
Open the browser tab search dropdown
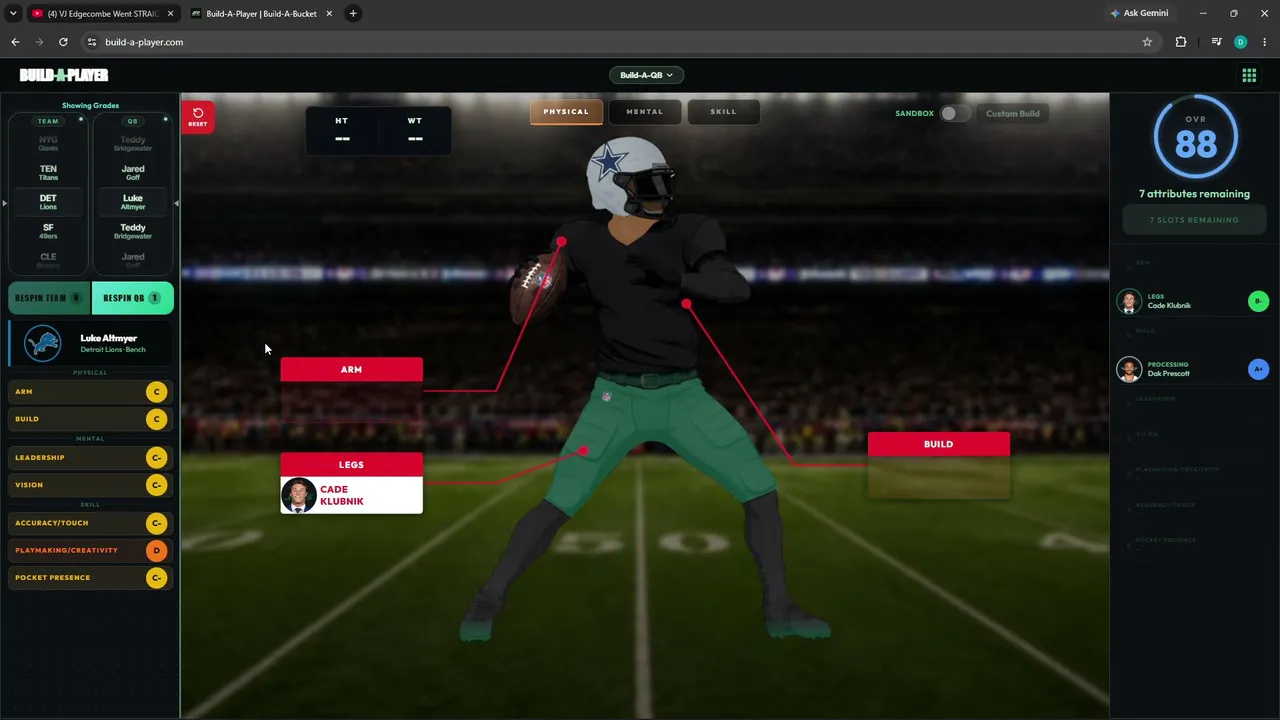(x=13, y=14)
